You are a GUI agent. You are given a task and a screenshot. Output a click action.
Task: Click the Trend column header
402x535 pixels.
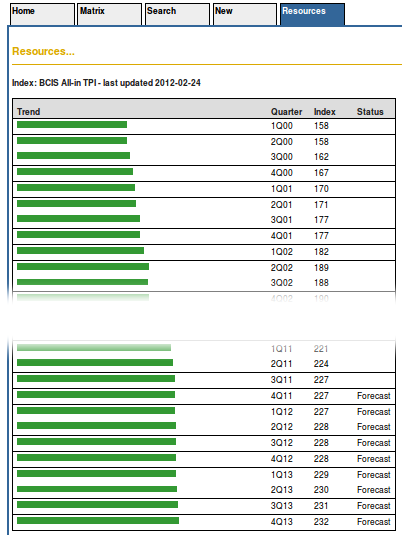[29, 112]
